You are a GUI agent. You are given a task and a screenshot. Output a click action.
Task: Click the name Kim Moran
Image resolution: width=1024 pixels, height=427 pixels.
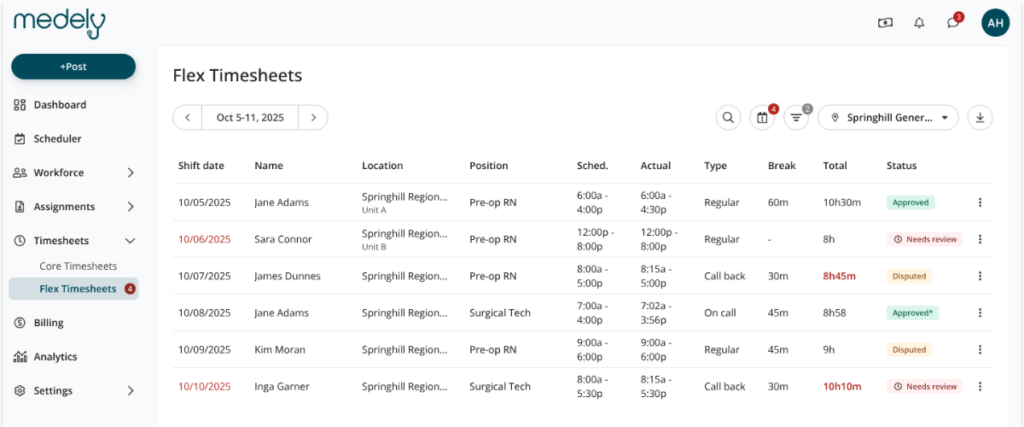pyautogui.click(x=280, y=349)
